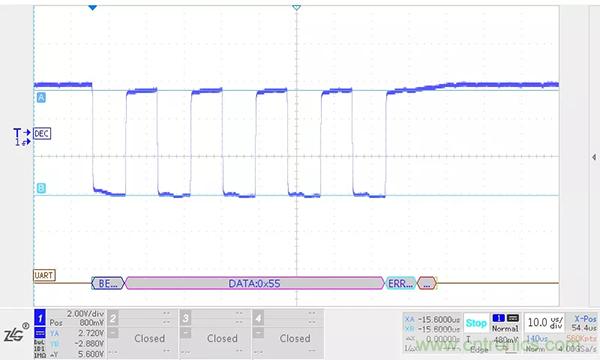The image size is (600, 360).
Task: Open the 10.0 us/div timebase selector
Action: (x=545, y=323)
